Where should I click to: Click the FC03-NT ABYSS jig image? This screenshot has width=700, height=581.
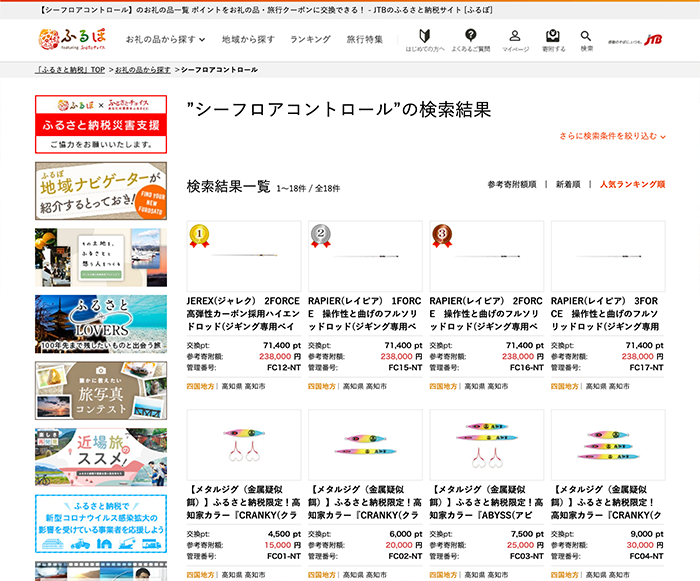pyautogui.click(x=487, y=445)
